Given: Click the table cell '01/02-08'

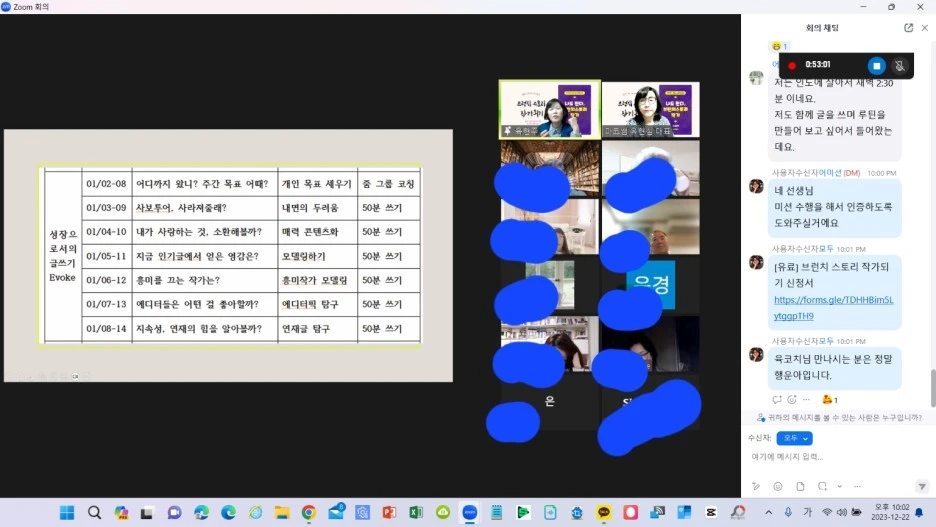Looking at the screenshot, I should tap(106, 184).
